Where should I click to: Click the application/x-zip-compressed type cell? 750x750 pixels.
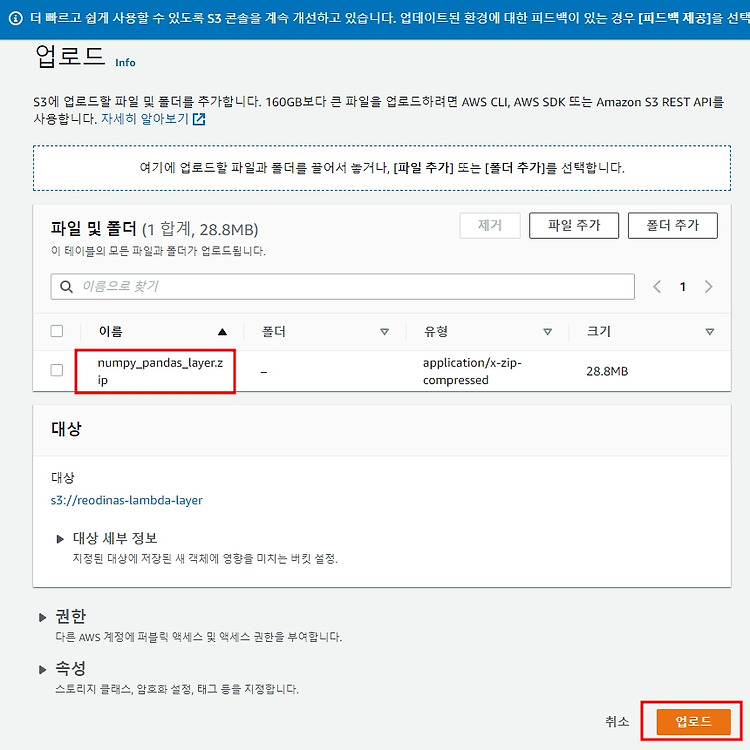[472, 371]
